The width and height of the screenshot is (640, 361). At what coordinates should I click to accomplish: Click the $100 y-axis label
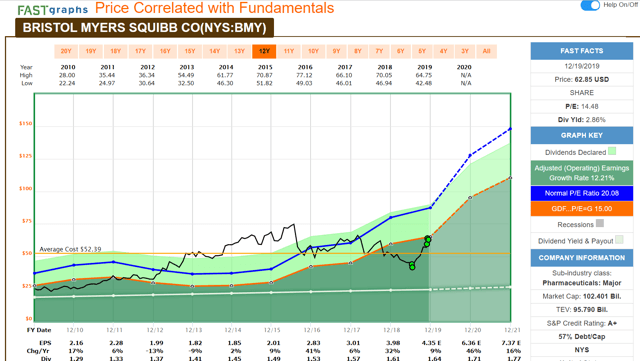(25, 189)
